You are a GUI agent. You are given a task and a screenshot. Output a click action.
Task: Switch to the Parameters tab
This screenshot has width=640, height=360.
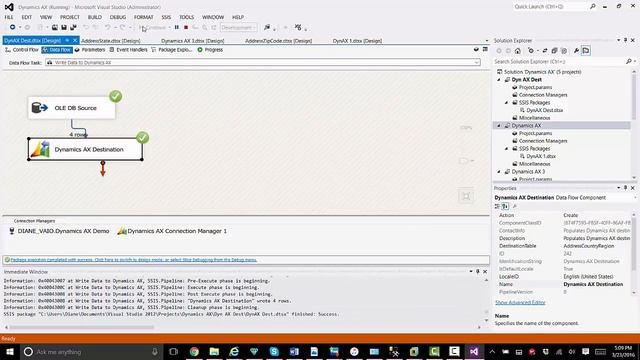coord(90,50)
